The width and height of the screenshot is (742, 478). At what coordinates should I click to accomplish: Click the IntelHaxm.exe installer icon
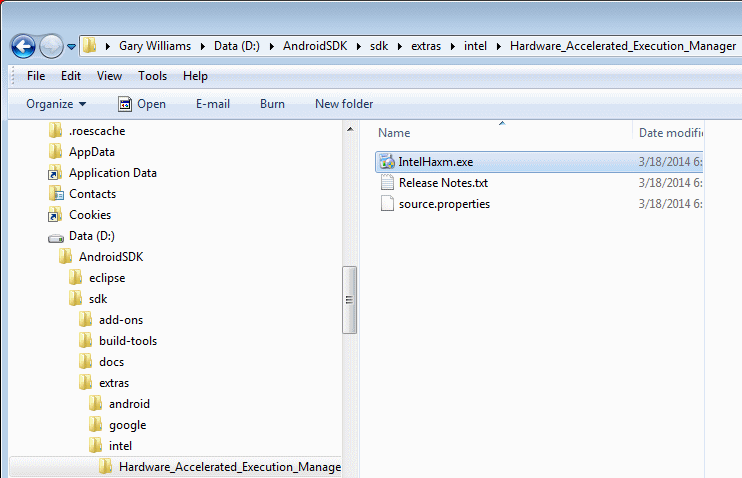(387, 162)
